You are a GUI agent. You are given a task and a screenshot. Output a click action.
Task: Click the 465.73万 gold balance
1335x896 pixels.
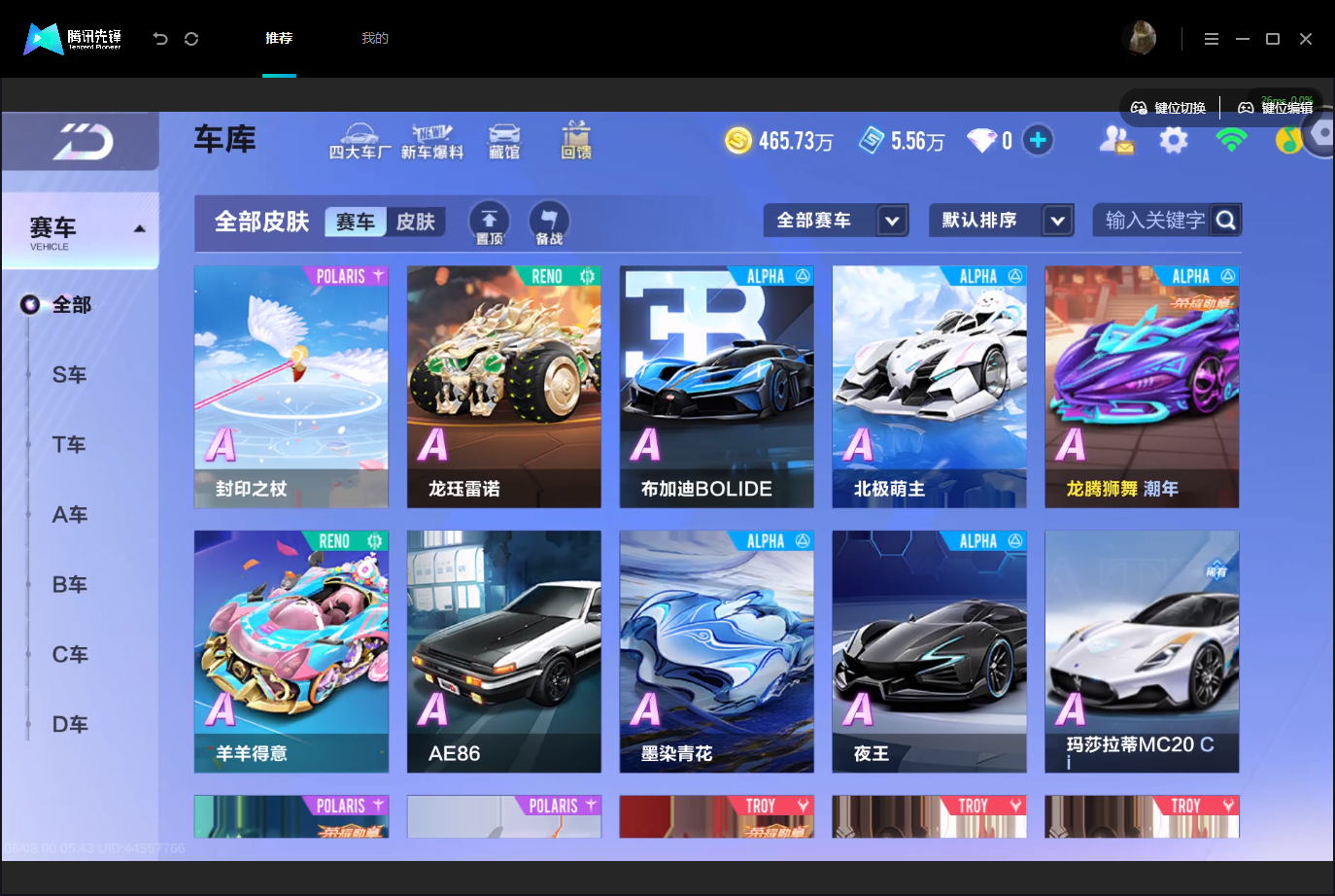[796, 142]
